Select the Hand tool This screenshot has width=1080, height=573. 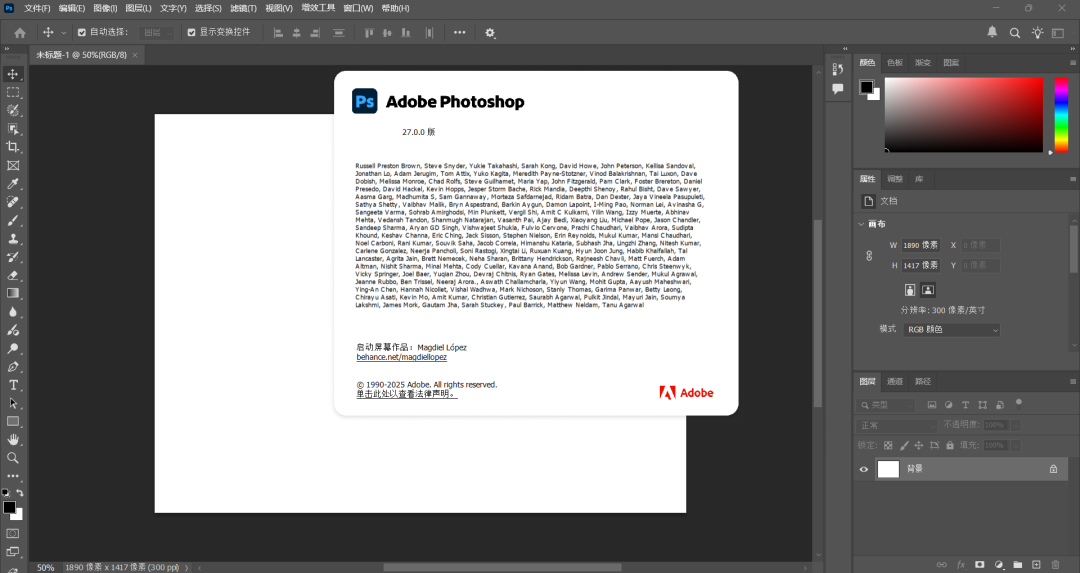click(13, 439)
